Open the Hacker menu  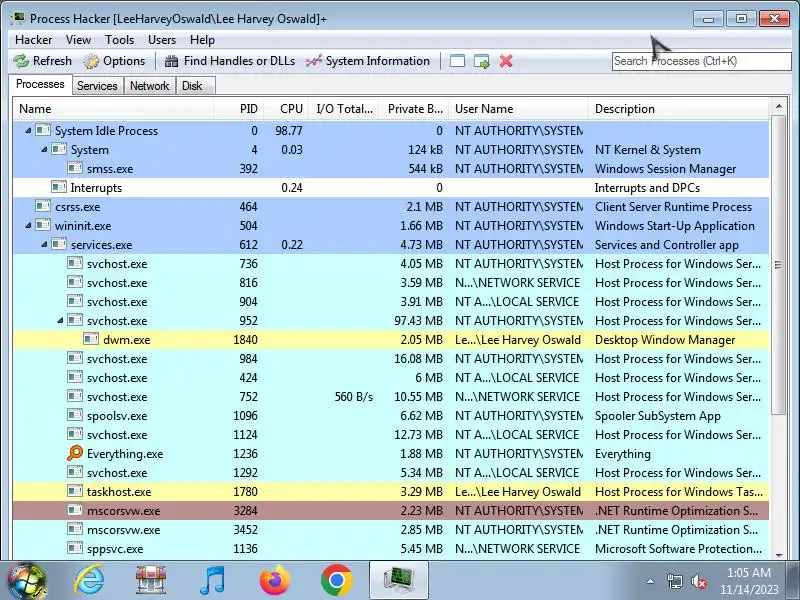click(x=34, y=40)
